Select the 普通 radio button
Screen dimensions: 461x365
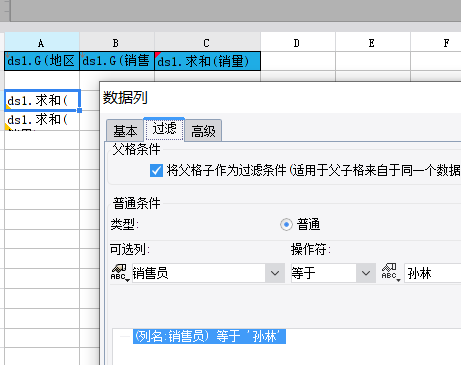pyautogui.click(x=286, y=224)
